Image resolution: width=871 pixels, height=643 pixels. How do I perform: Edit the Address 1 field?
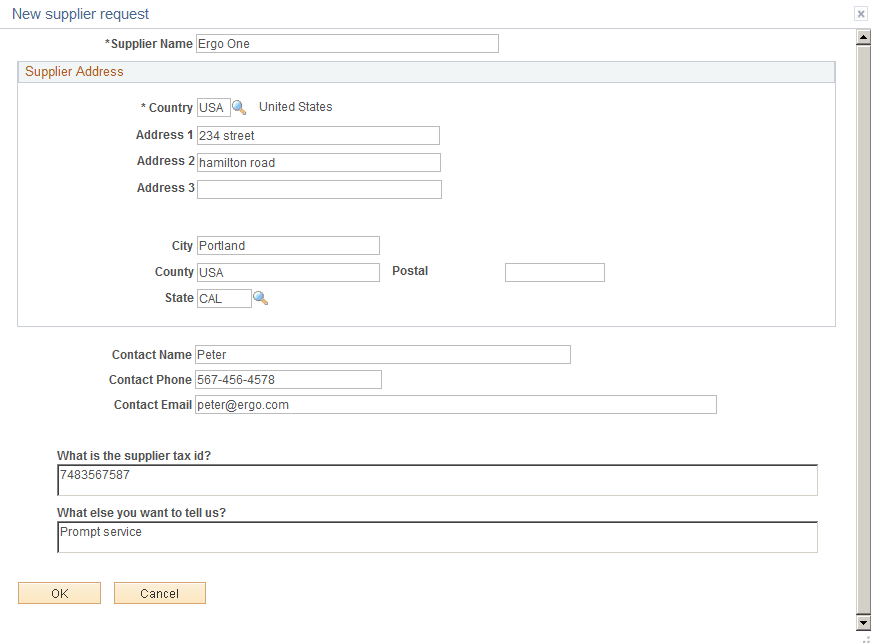[x=318, y=135]
